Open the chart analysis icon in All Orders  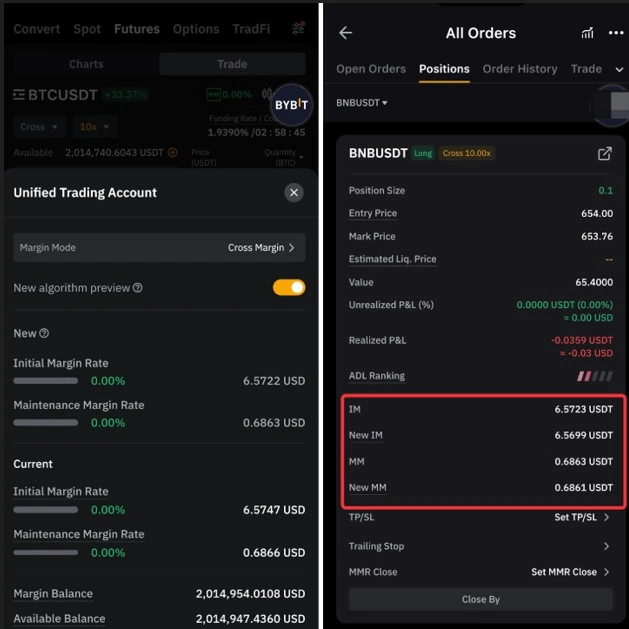[587, 33]
